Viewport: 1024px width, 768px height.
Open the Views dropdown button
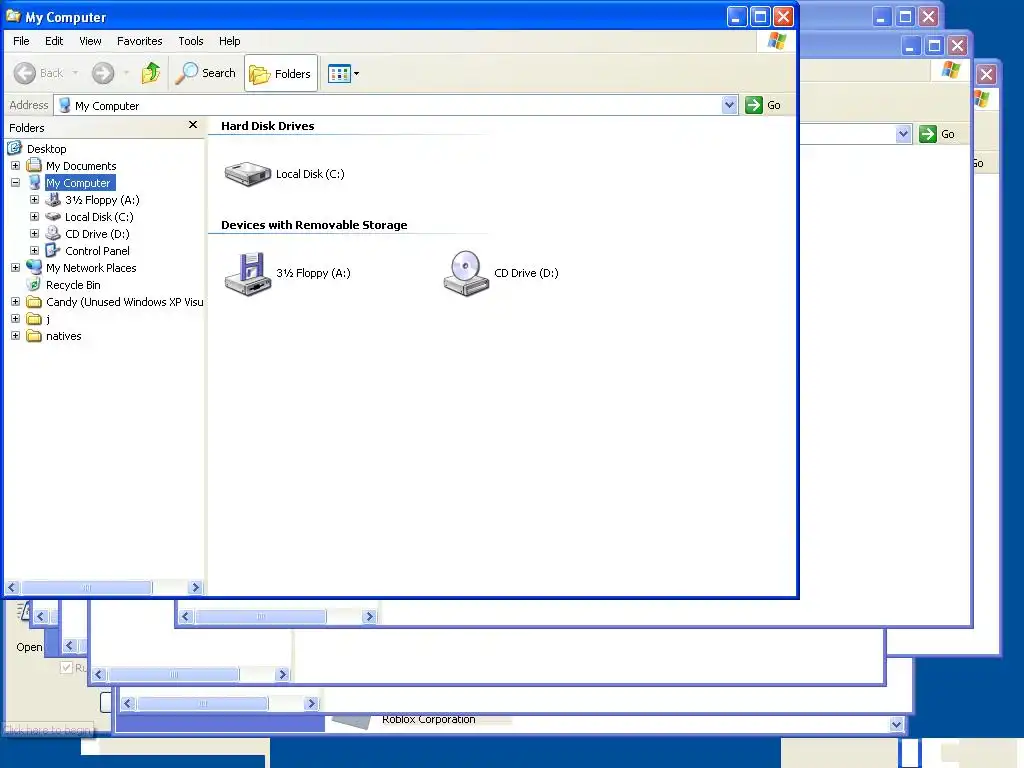(x=344, y=73)
